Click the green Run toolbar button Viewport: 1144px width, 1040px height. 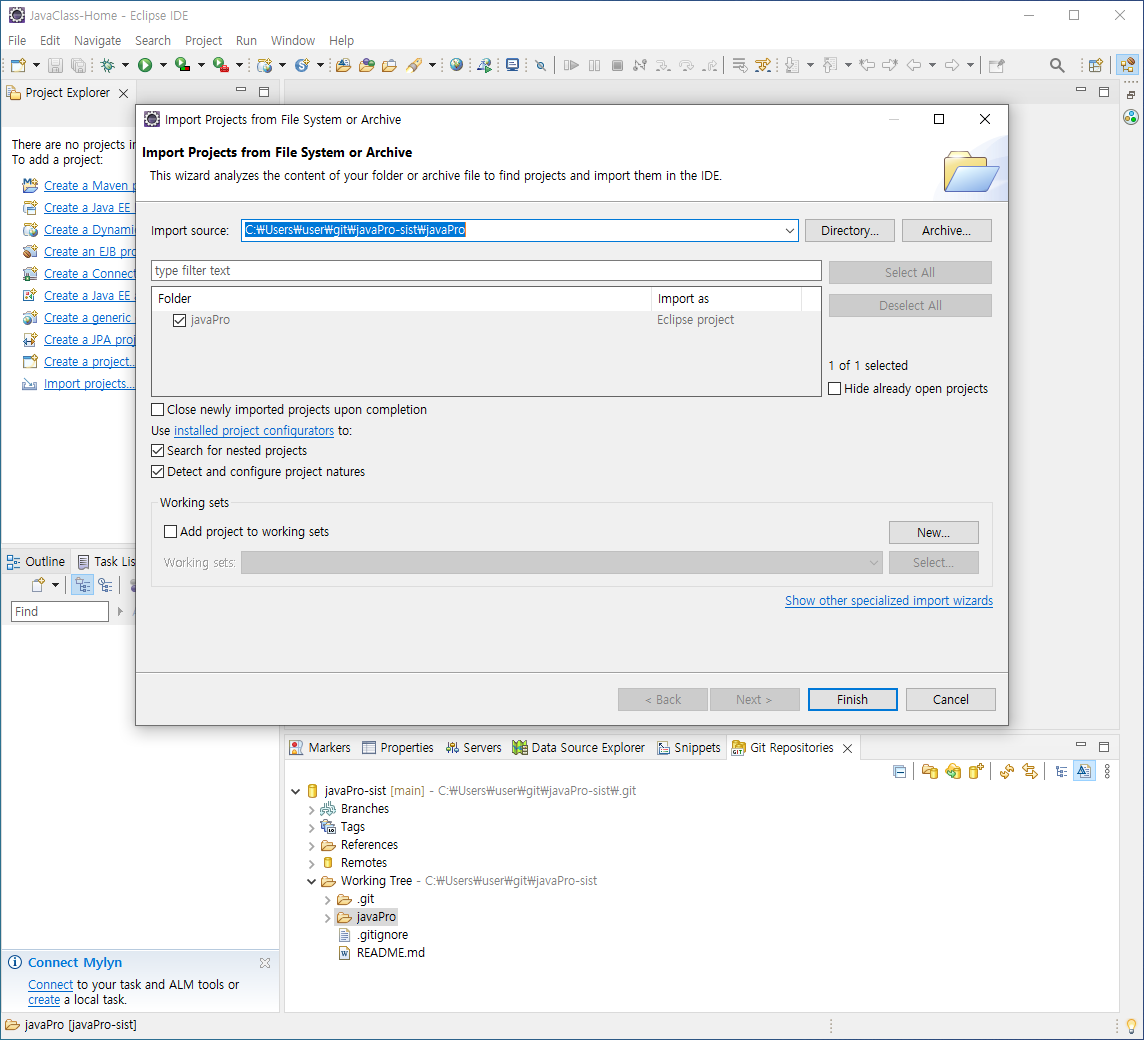pos(145,65)
